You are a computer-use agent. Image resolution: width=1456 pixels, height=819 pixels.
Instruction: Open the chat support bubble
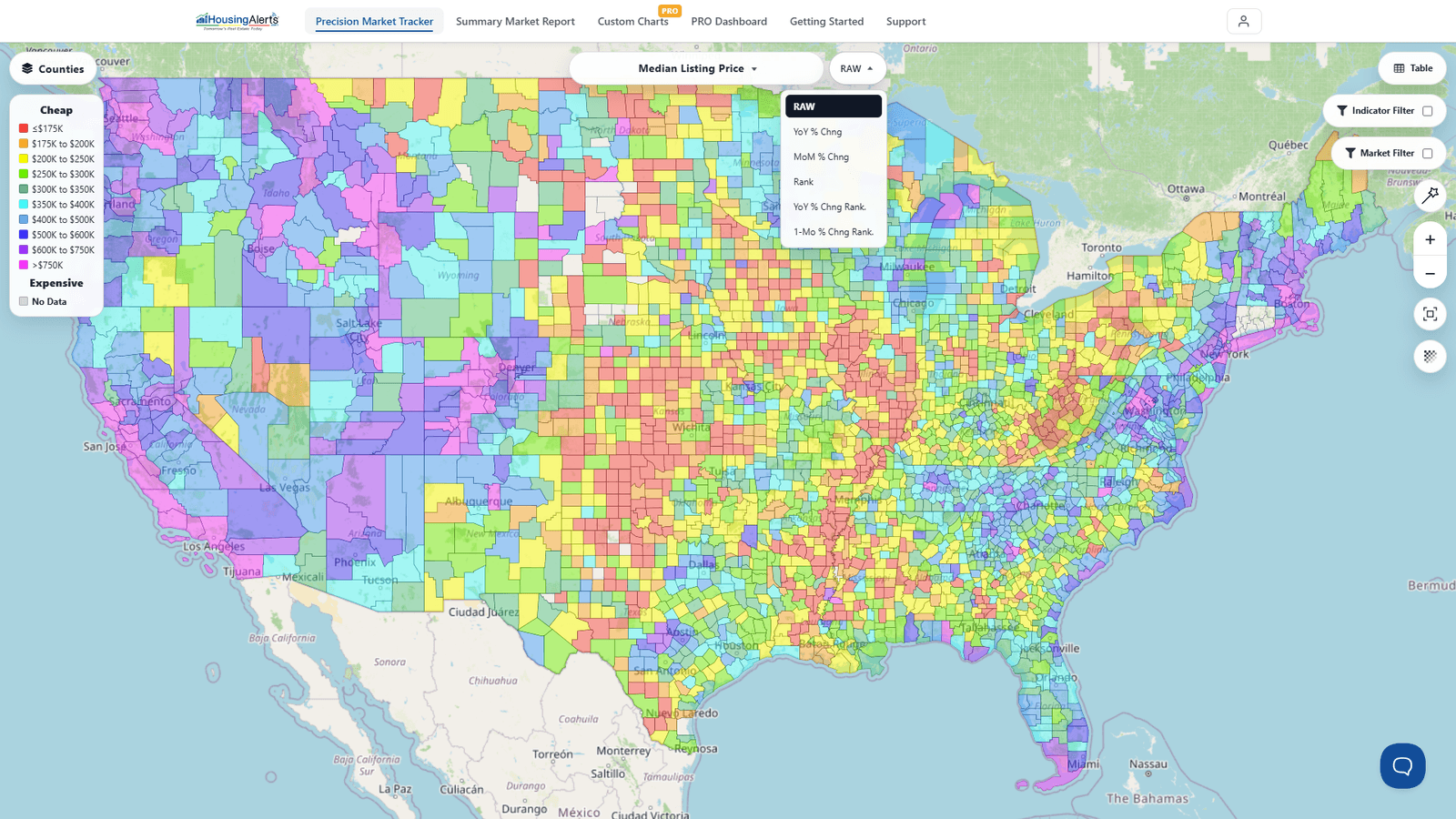coord(1402,765)
